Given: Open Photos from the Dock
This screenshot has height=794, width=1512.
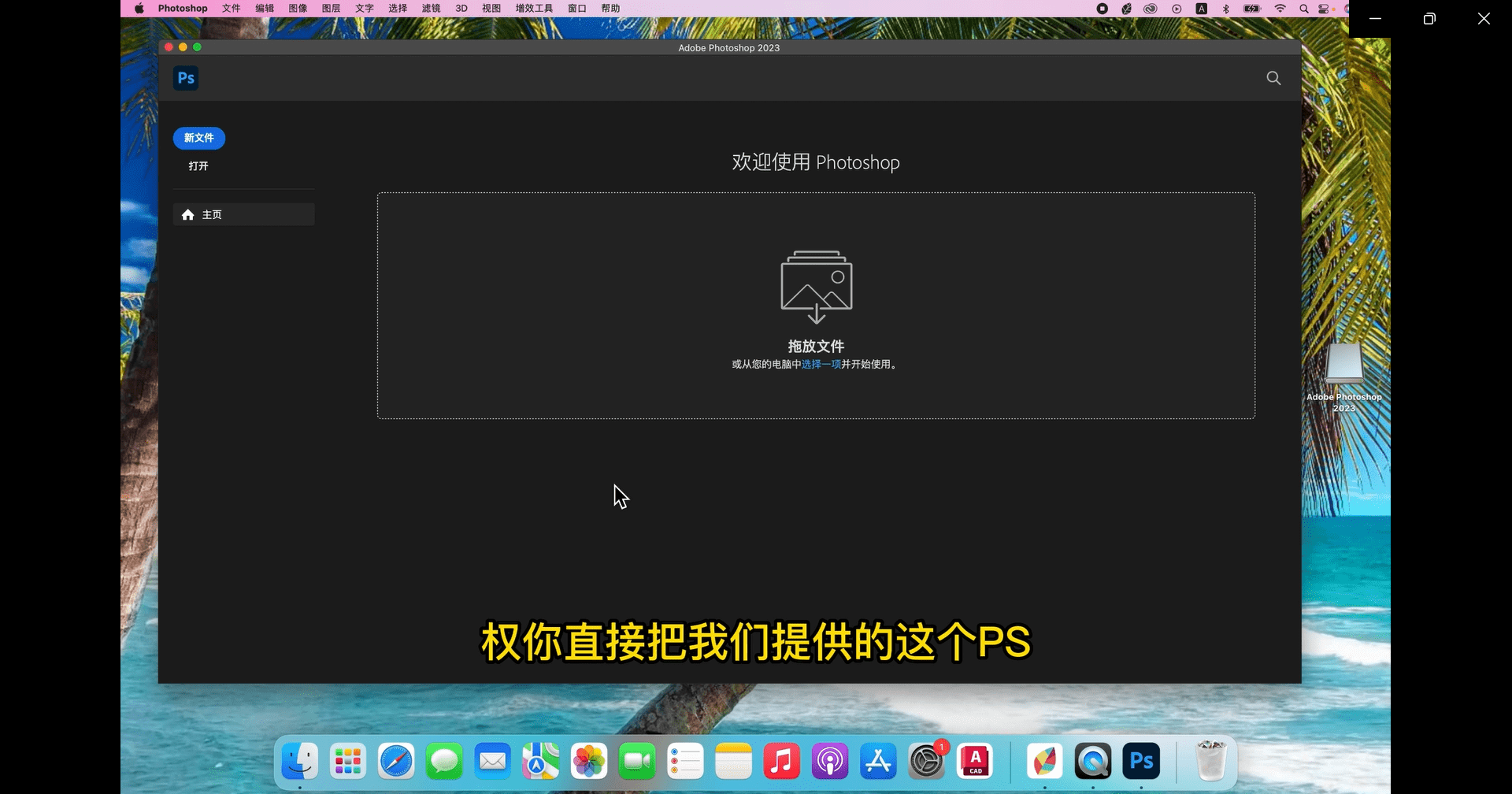Looking at the screenshot, I should pyautogui.click(x=589, y=761).
